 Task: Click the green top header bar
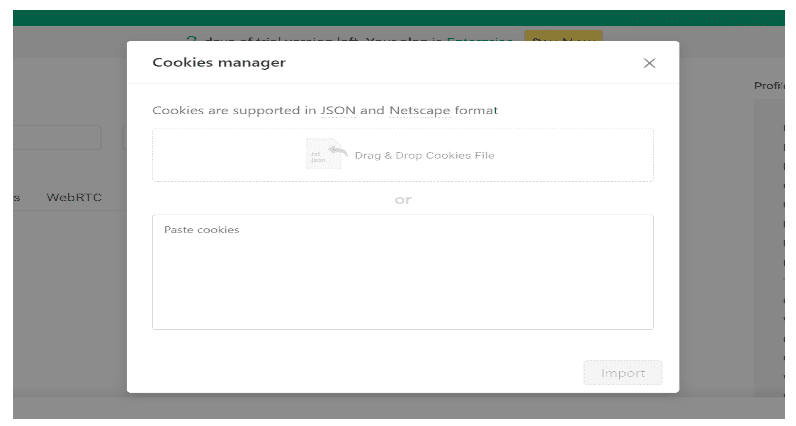tap(400, 17)
